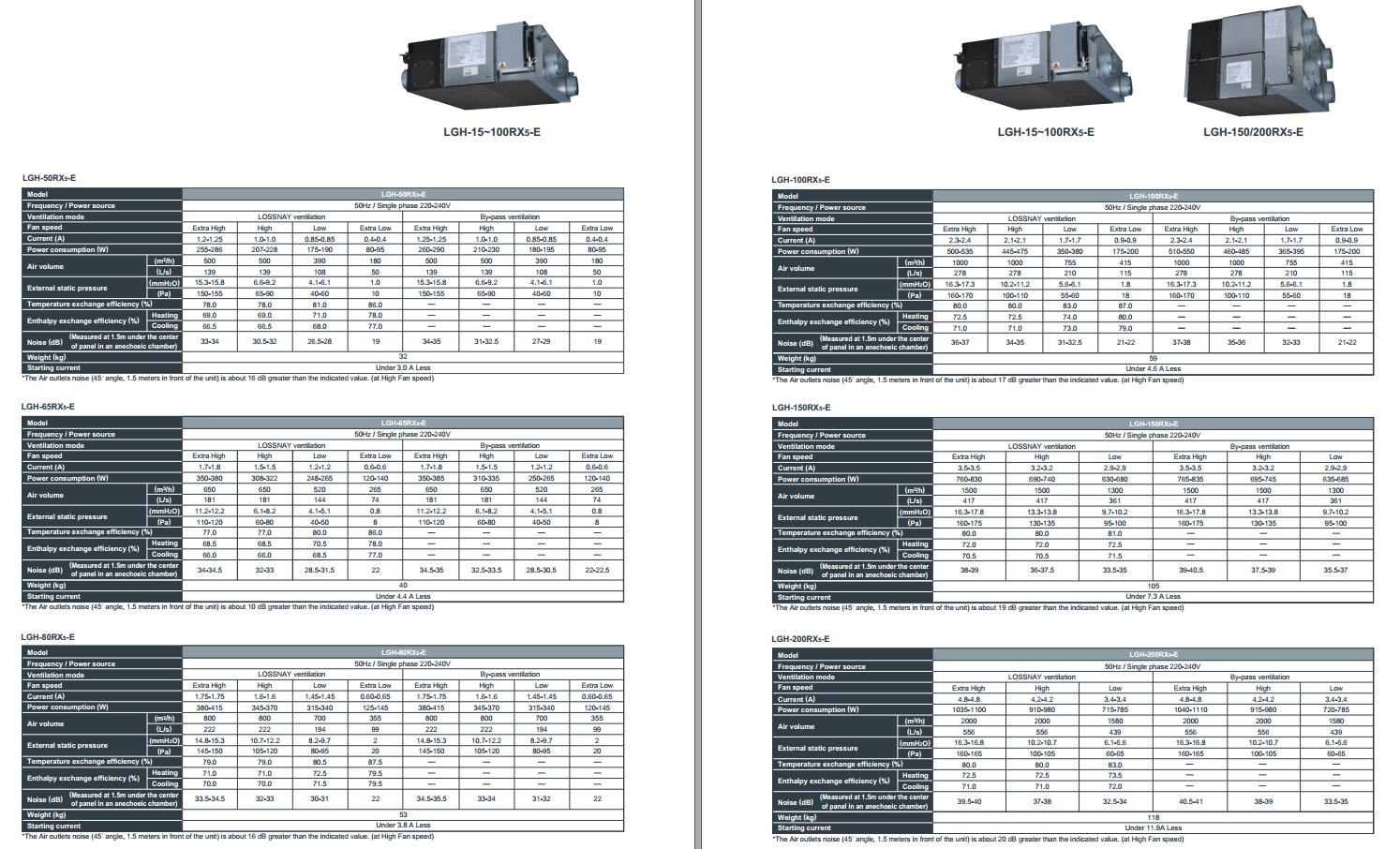Select power consumption value "760-830"
Screen dimensions: 1400x849
tap(969, 480)
